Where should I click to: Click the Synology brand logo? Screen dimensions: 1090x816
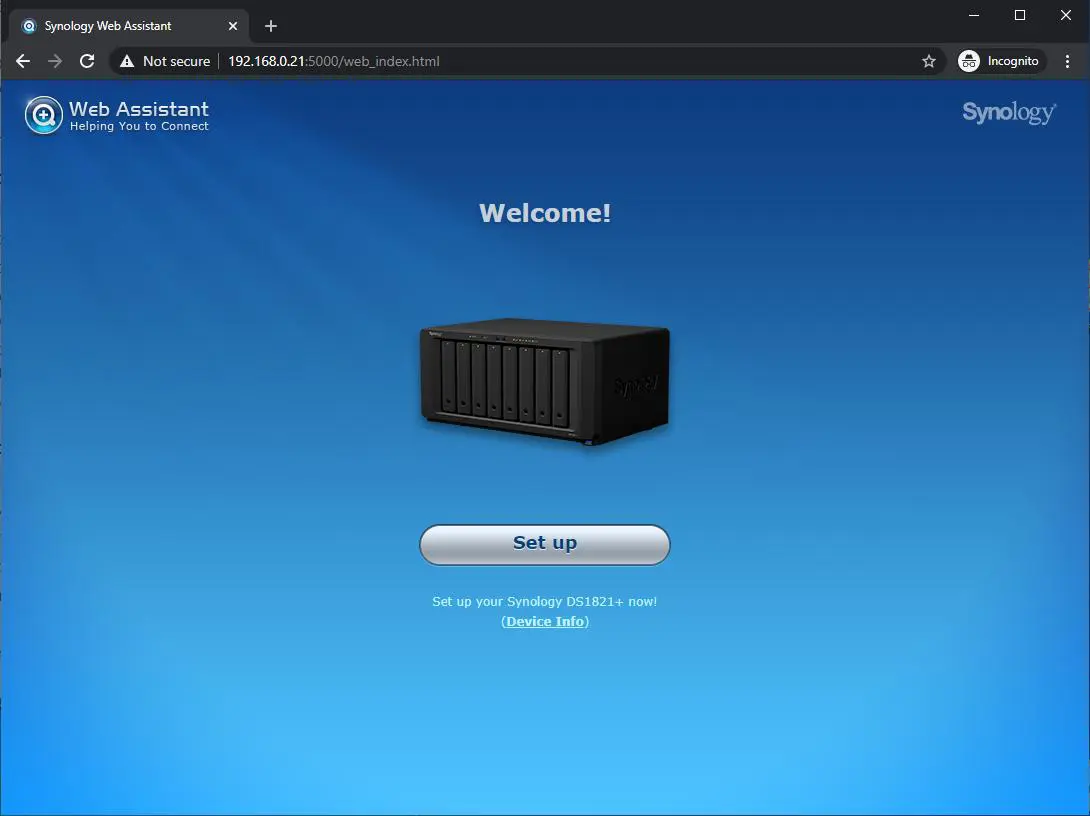pos(1009,112)
